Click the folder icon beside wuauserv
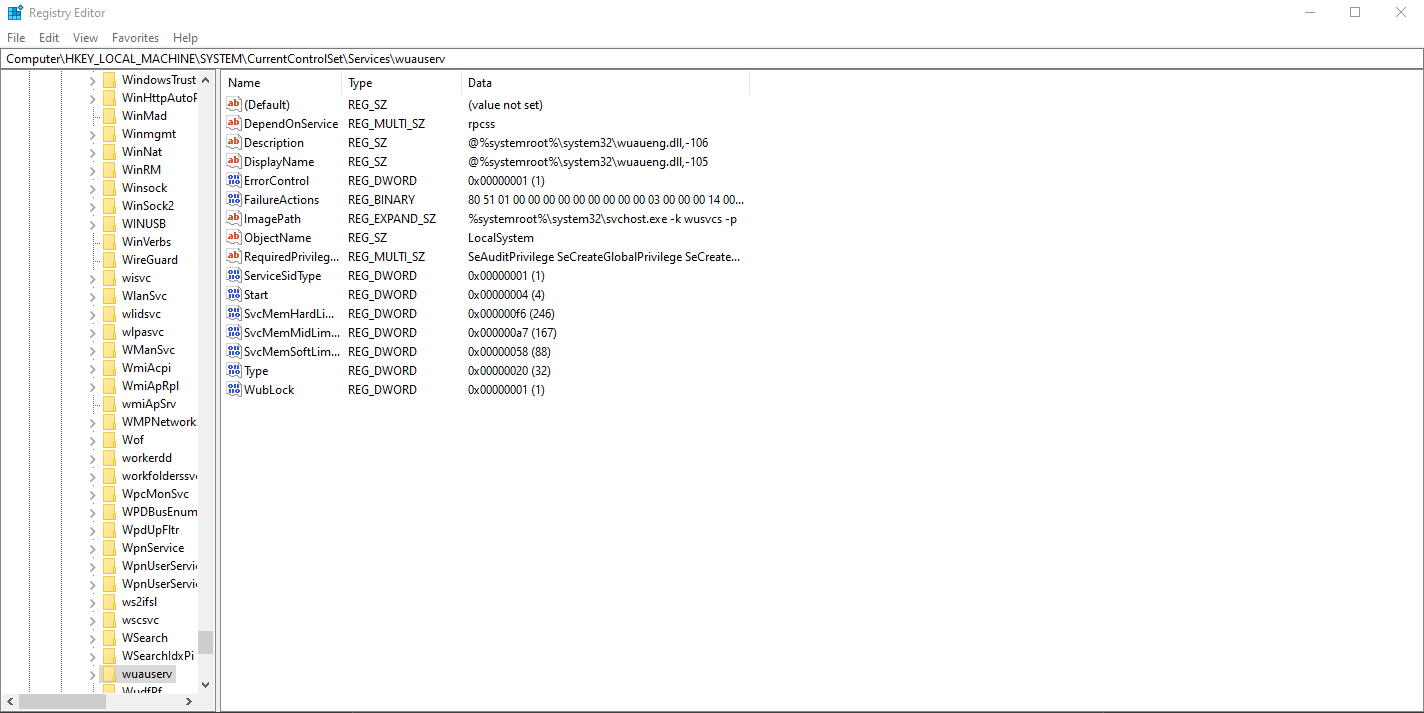Viewport: 1424px width, 713px height. pos(109,674)
